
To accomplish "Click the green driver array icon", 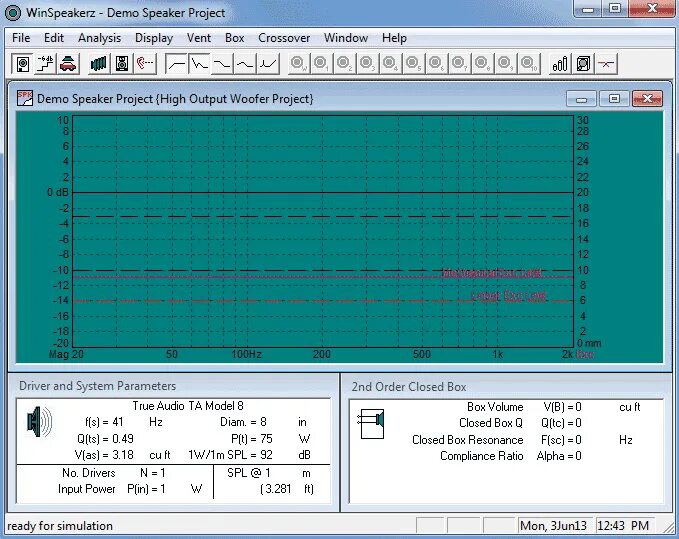I will [99, 64].
